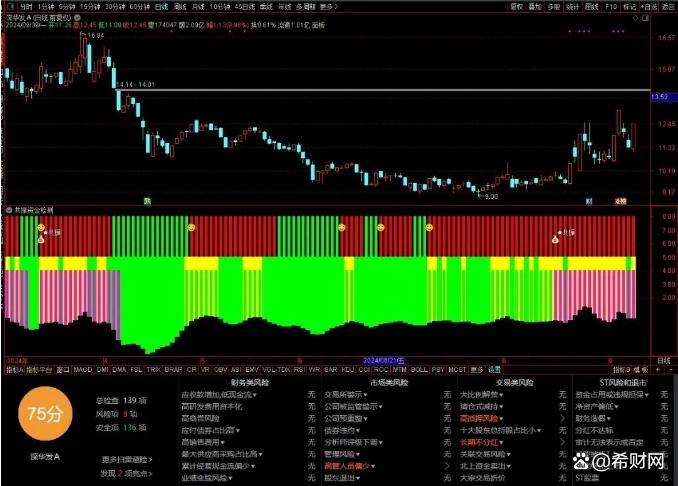This screenshot has height=486, width=678.
Task: Expand 更多 periods in top toolbar
Action: [329, 7]
